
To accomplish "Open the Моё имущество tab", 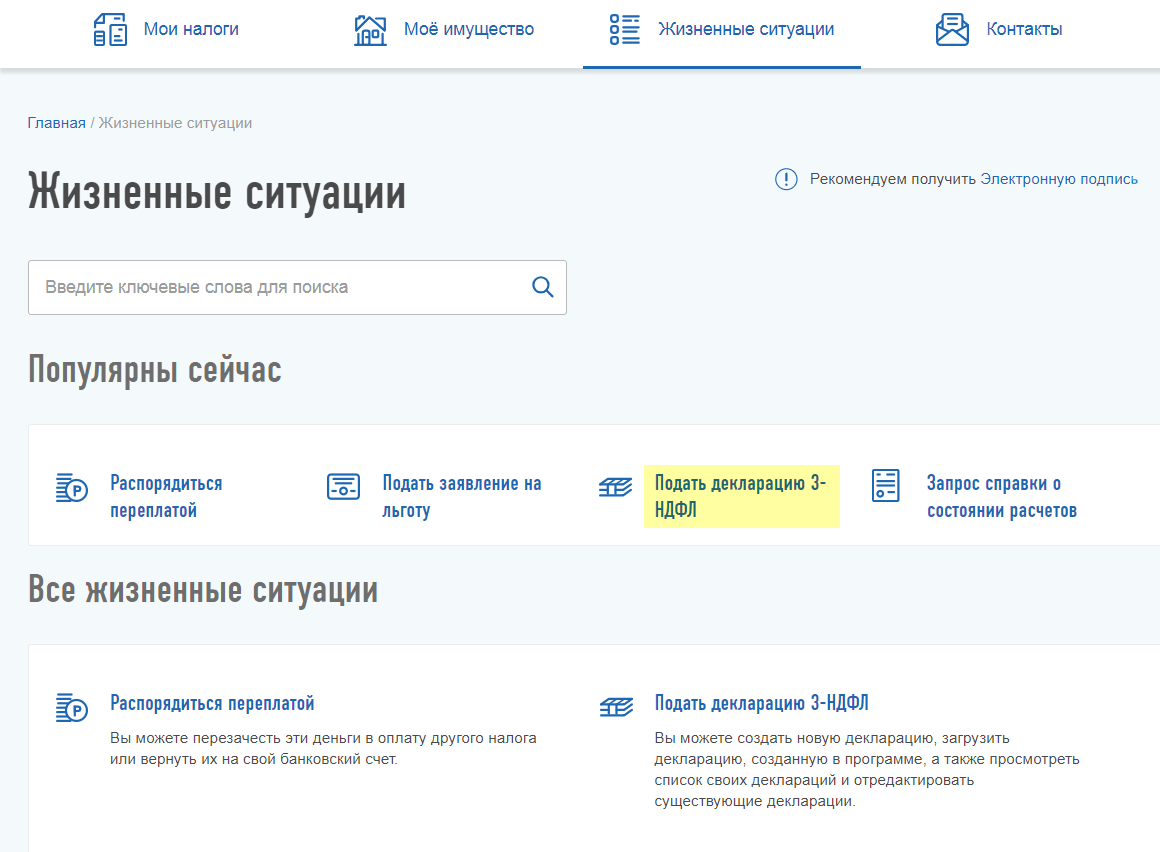I will click(x=444, y=30).
